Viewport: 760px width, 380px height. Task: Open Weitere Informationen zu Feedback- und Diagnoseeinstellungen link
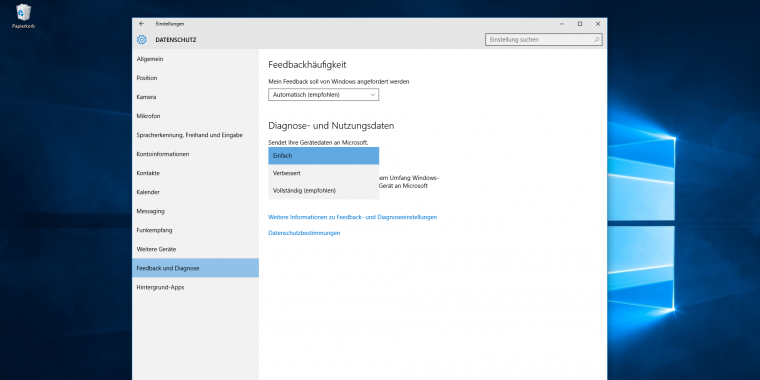(352, 217)
